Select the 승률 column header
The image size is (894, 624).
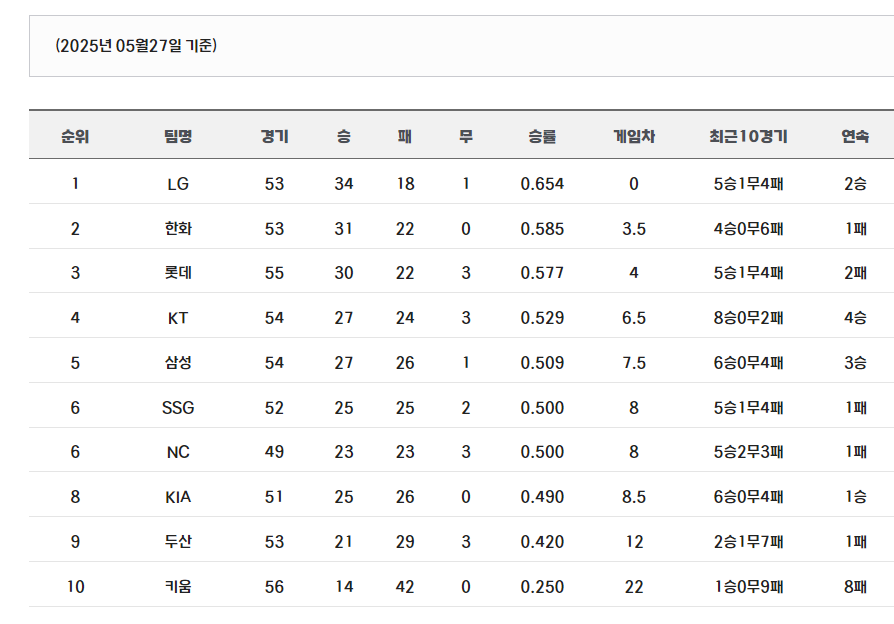[x=542, y=136]
